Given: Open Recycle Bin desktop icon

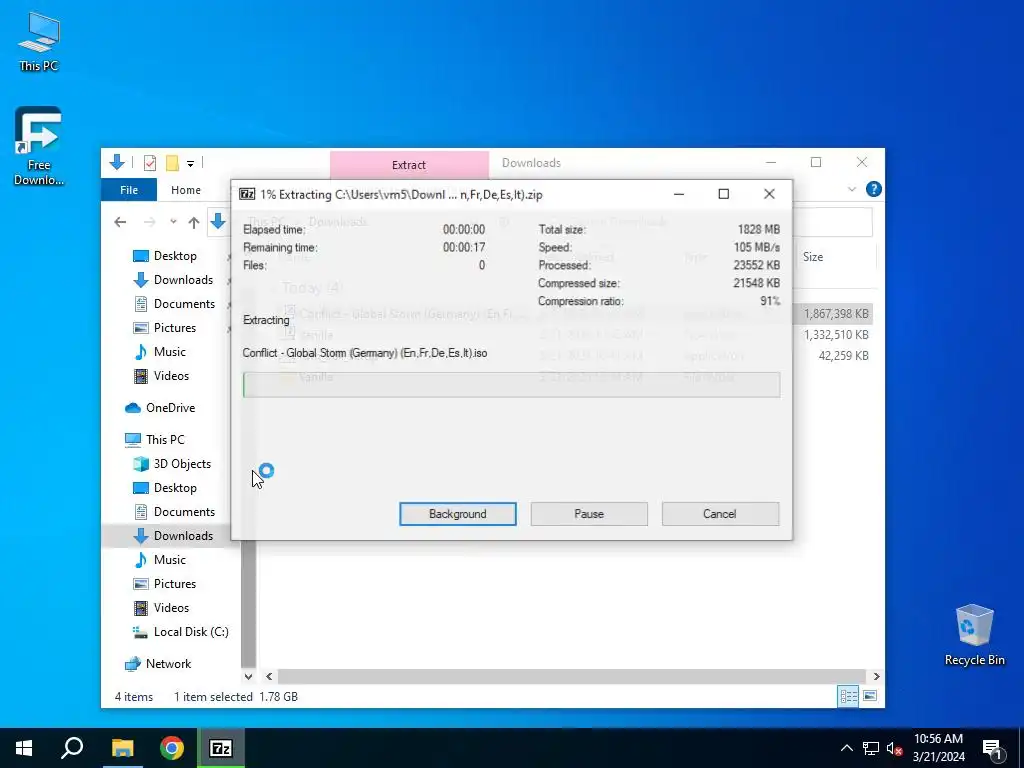Looking at the screenshot, I should [974, 635].
